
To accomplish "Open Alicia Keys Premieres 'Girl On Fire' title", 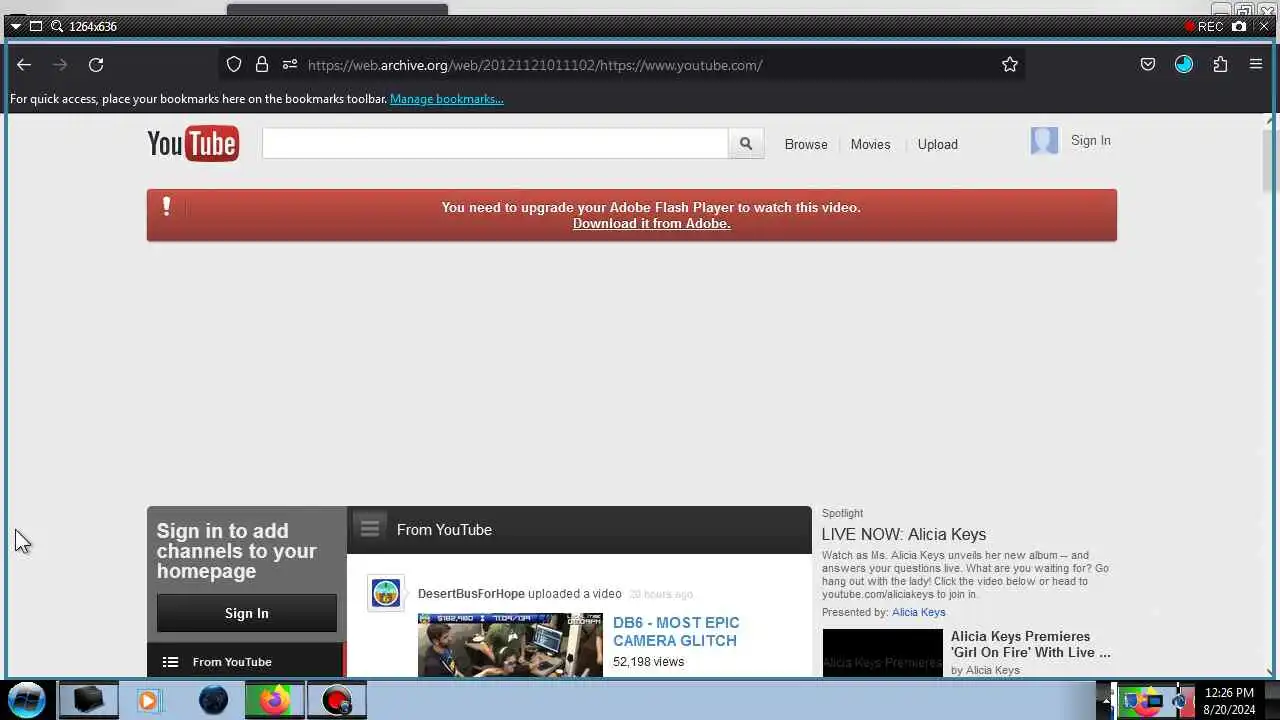I will pos(1031,644).
